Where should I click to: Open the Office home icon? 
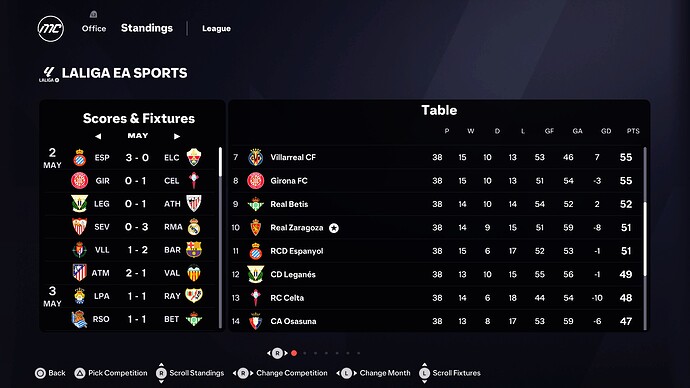pyautogui.click(x=93, y=15)
